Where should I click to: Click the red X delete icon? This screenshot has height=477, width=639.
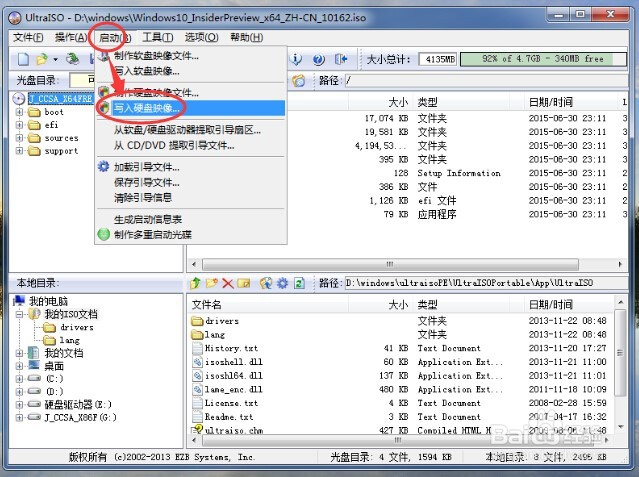coord(227,283)
